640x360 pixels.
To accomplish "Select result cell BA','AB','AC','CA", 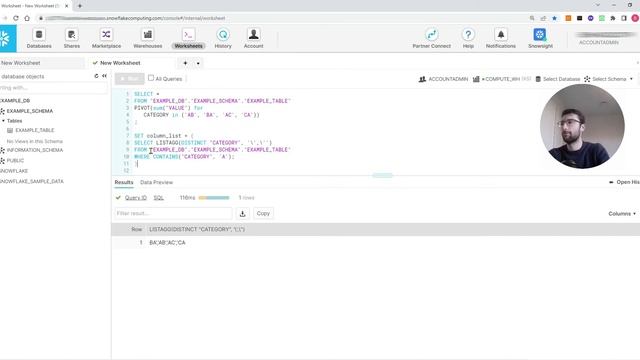I will [x=167, y=242].
